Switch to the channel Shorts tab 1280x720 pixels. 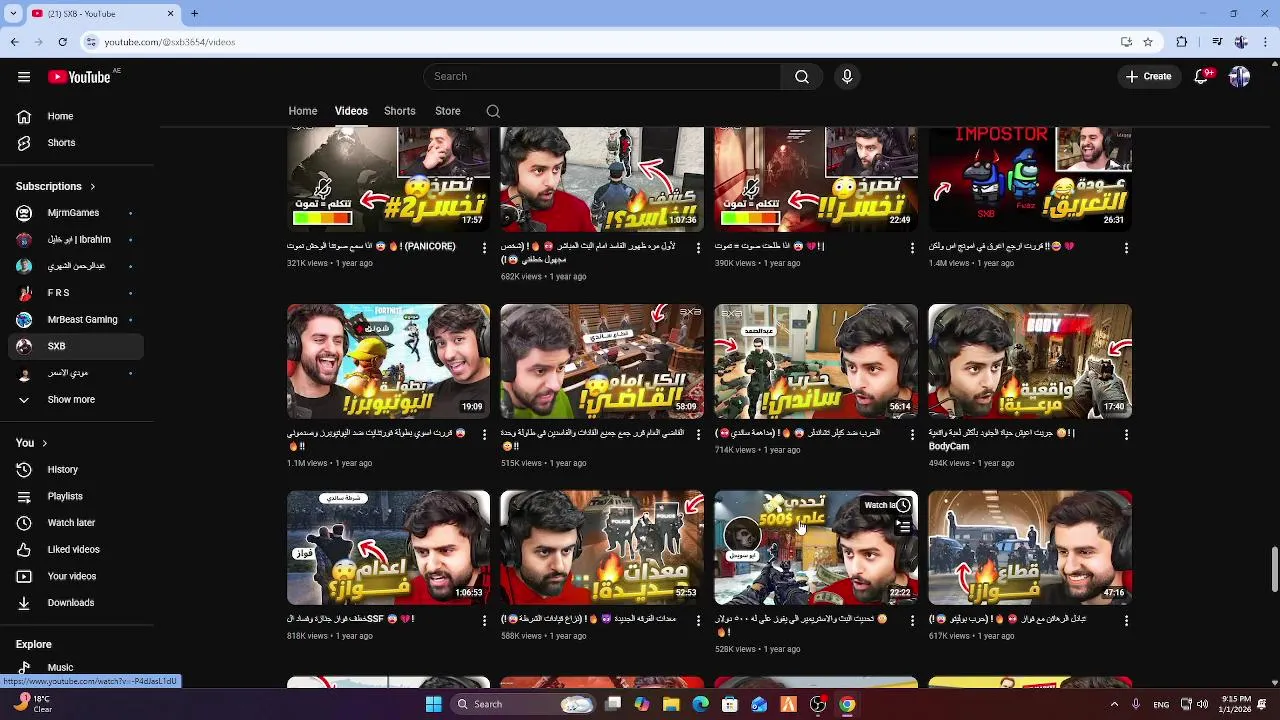point(400,111)
